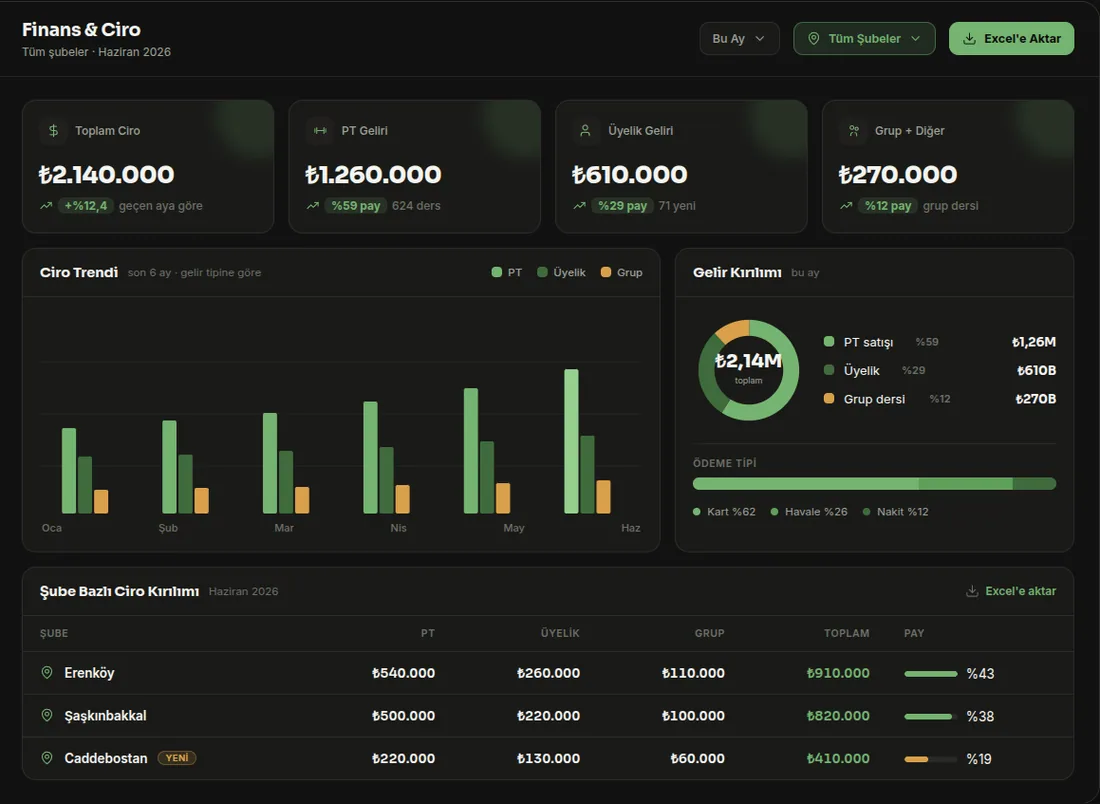Click the Ödeme Tipi stacked payment bar
Viewport: 1100px width, 804px height.
874,483
